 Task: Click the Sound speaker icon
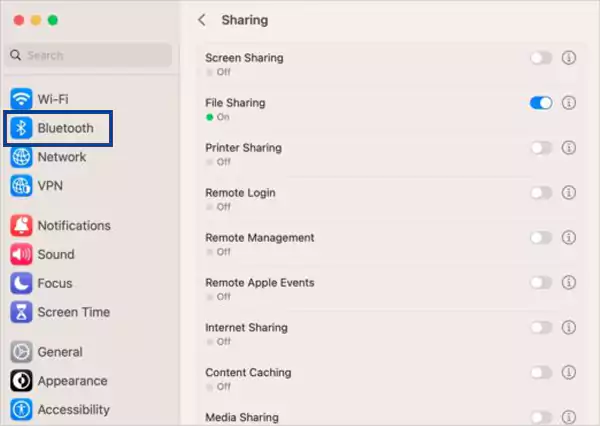click(21, 254)
